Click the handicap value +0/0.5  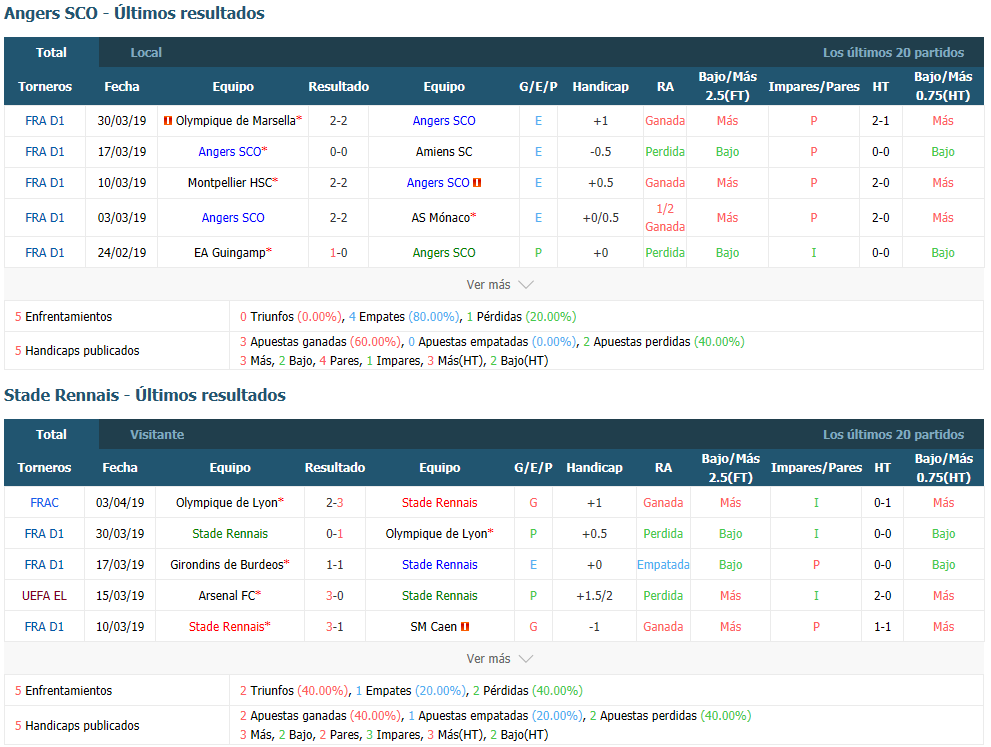tap(600, 217)
